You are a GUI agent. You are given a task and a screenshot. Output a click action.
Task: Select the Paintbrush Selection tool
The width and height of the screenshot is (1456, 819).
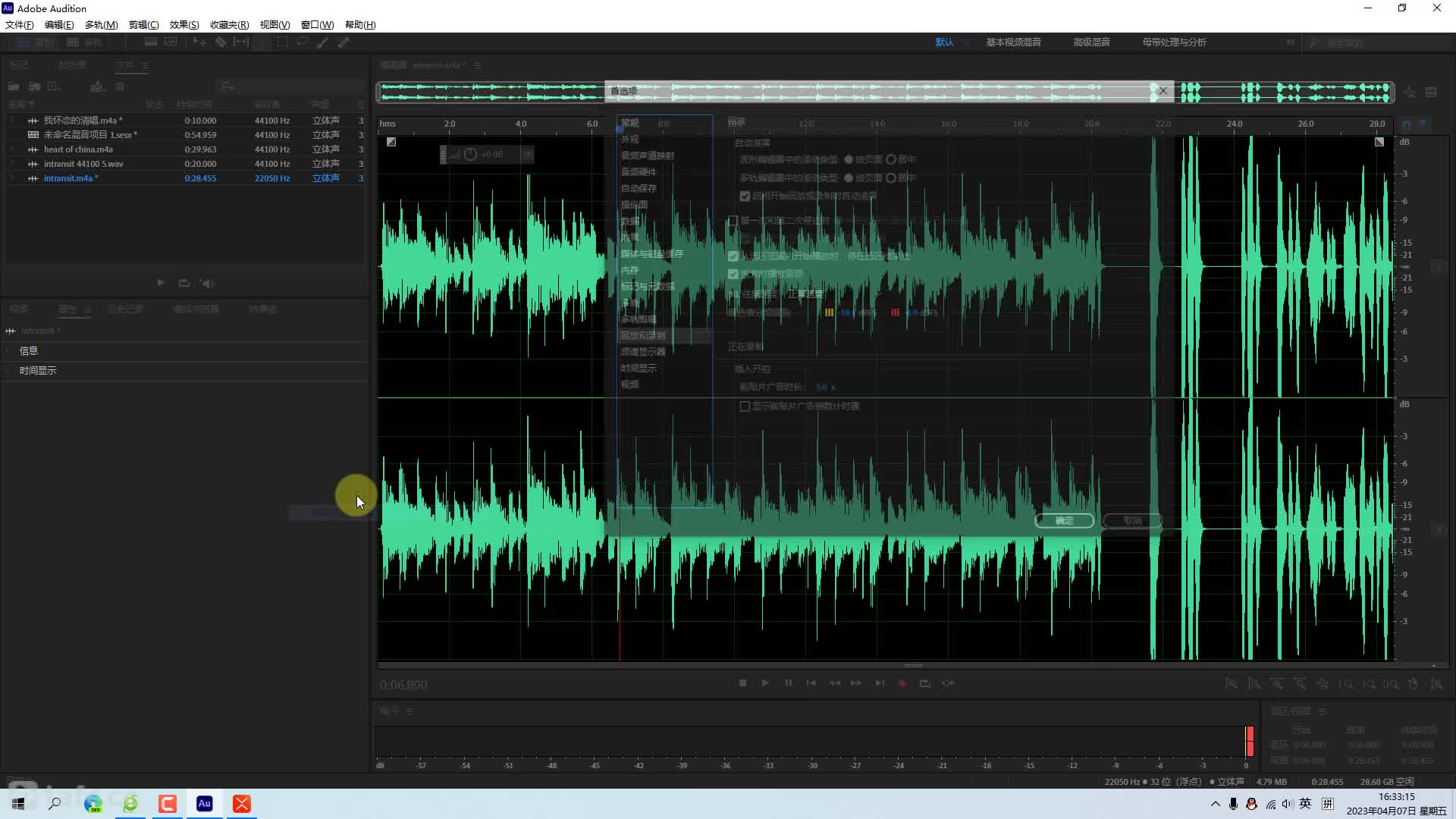[x=322, y=42]
